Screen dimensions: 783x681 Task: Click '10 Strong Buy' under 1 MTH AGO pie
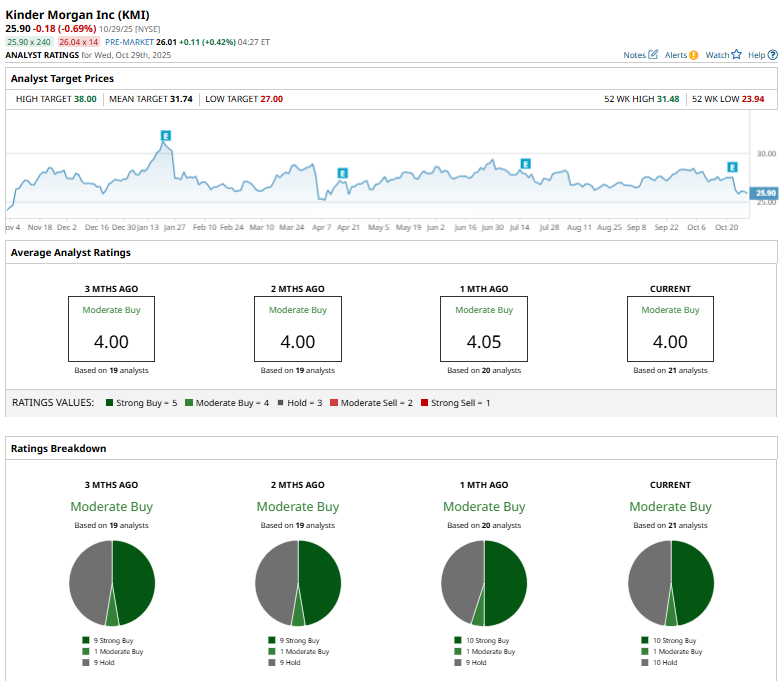(x=487, y=641)
